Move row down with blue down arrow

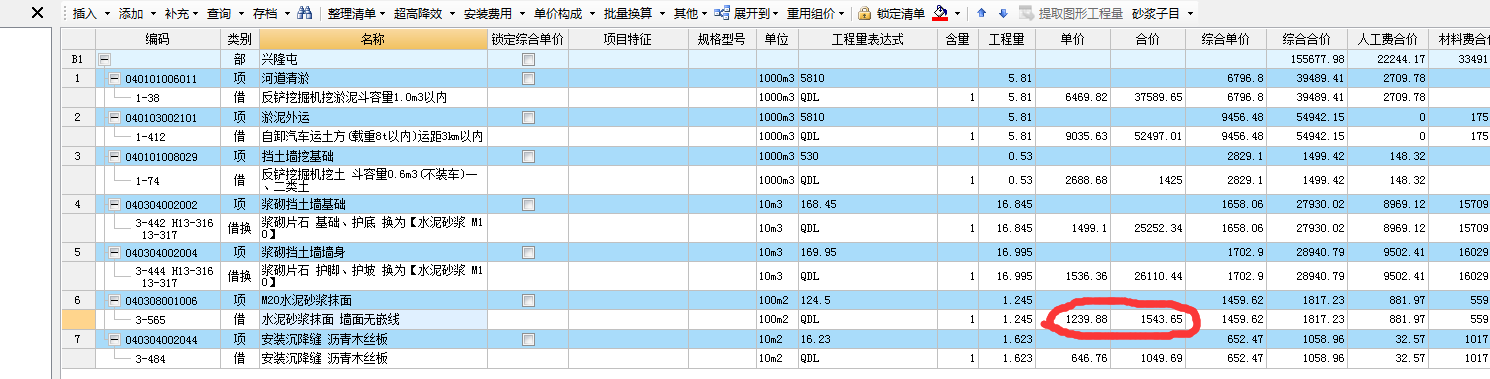click(x=1002, y=14)
